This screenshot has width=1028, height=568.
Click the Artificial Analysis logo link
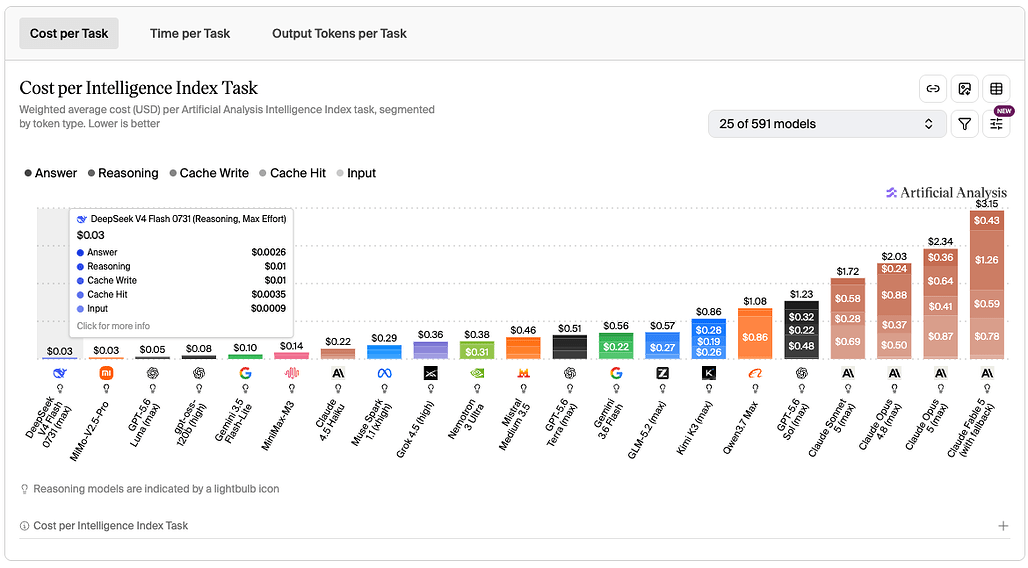point(946,192)
